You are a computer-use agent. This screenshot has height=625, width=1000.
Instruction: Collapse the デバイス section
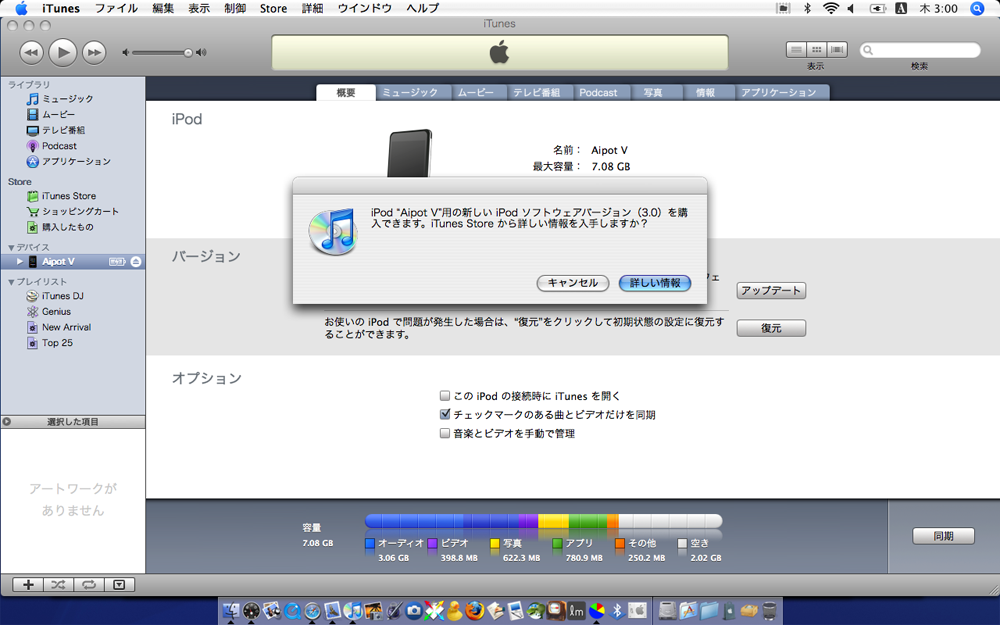coord(11,247)
